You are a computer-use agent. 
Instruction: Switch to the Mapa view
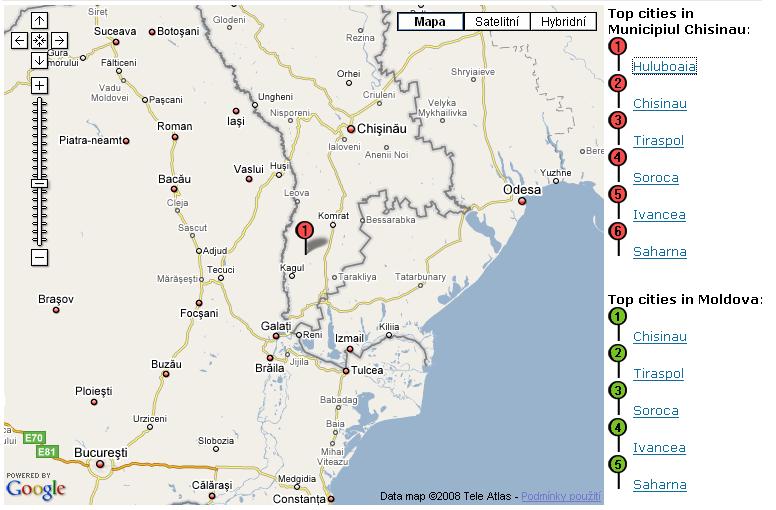430,22
